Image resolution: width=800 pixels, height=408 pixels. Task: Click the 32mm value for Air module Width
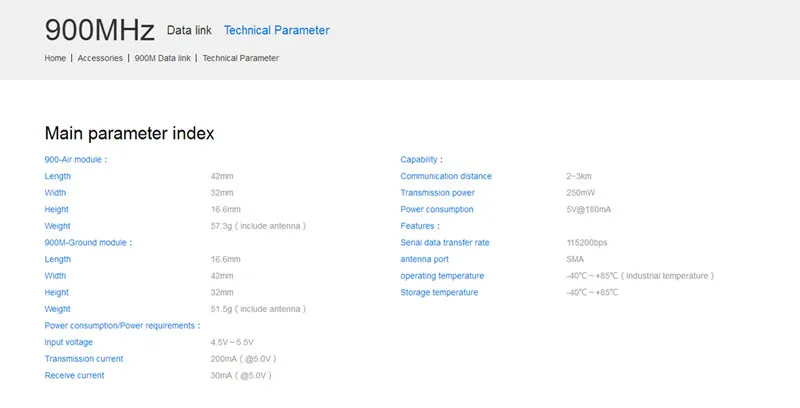coord(222,193)
